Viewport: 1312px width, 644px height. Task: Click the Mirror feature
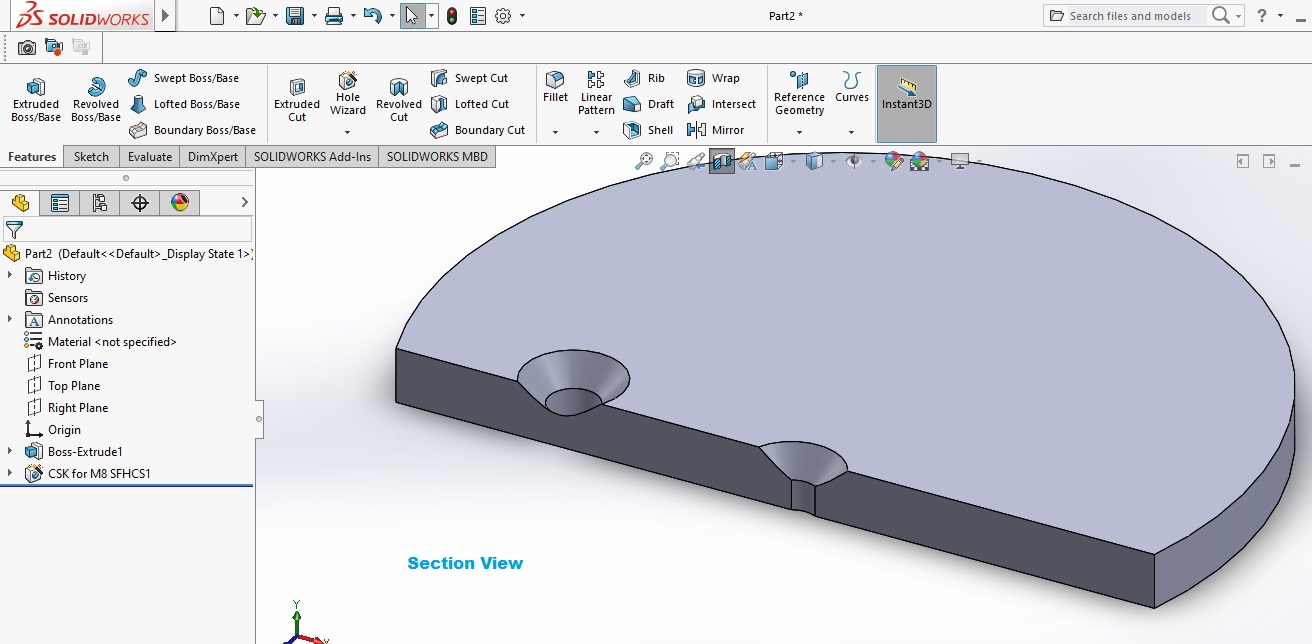pos(715,130)
